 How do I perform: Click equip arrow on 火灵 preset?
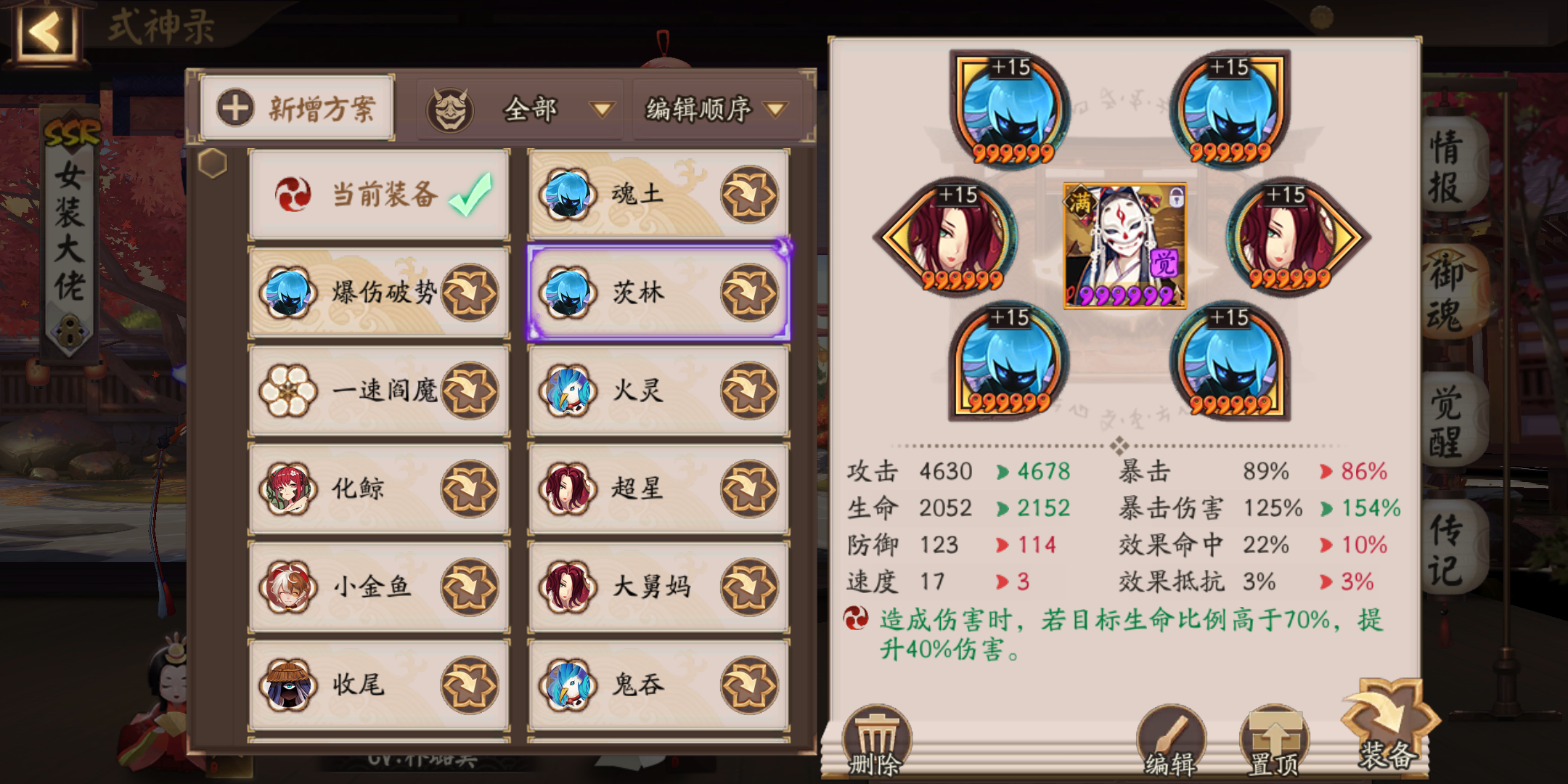click(749, 391)
